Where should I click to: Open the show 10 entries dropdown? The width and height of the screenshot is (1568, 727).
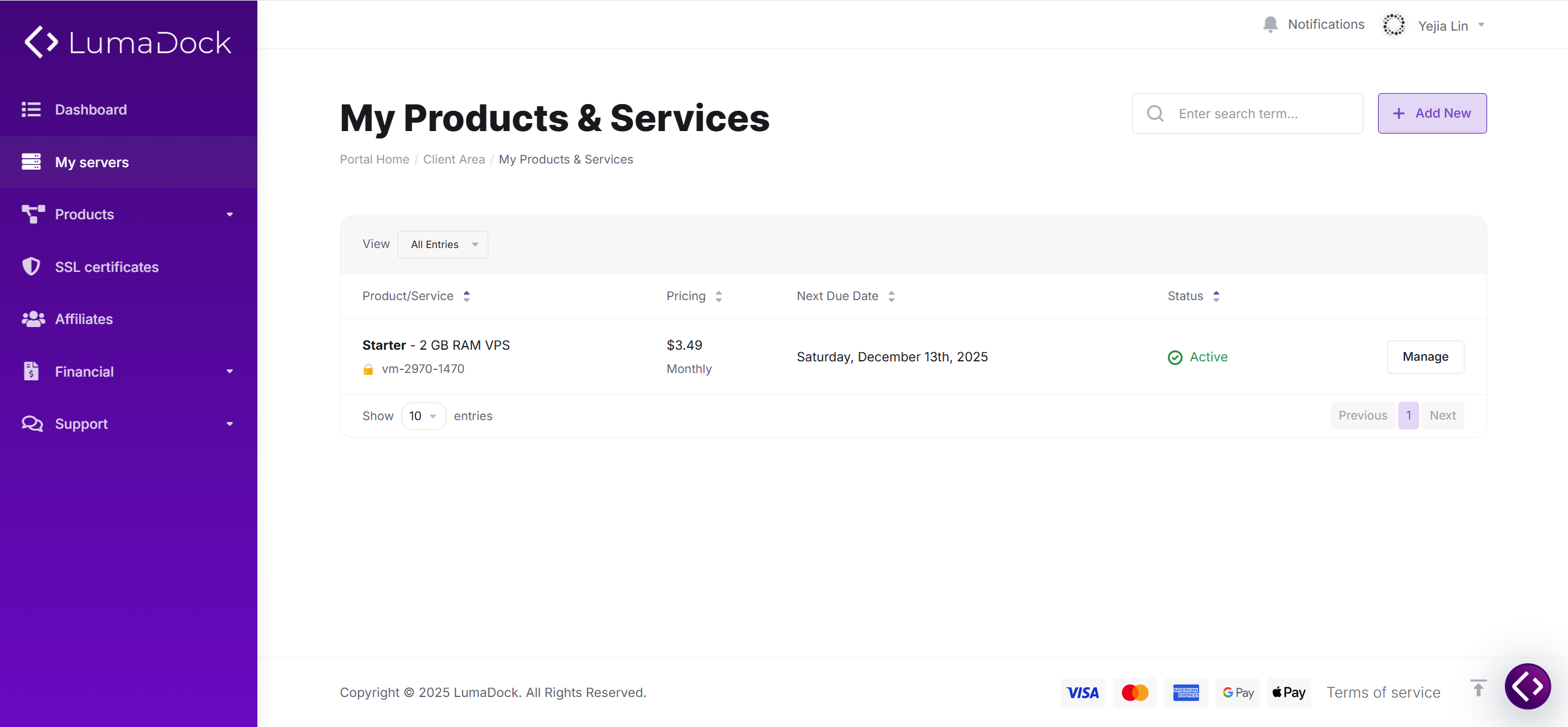[423, 416]
